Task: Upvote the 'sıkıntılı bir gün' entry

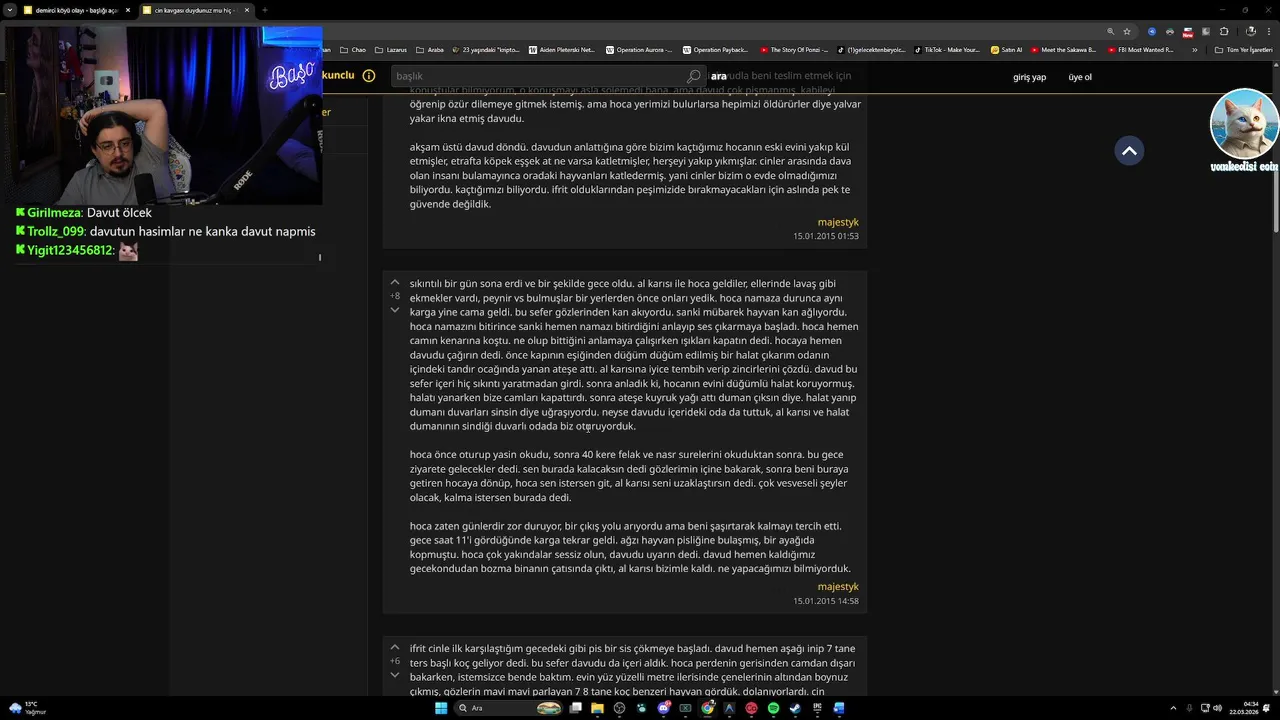Action: pos(395,283)
